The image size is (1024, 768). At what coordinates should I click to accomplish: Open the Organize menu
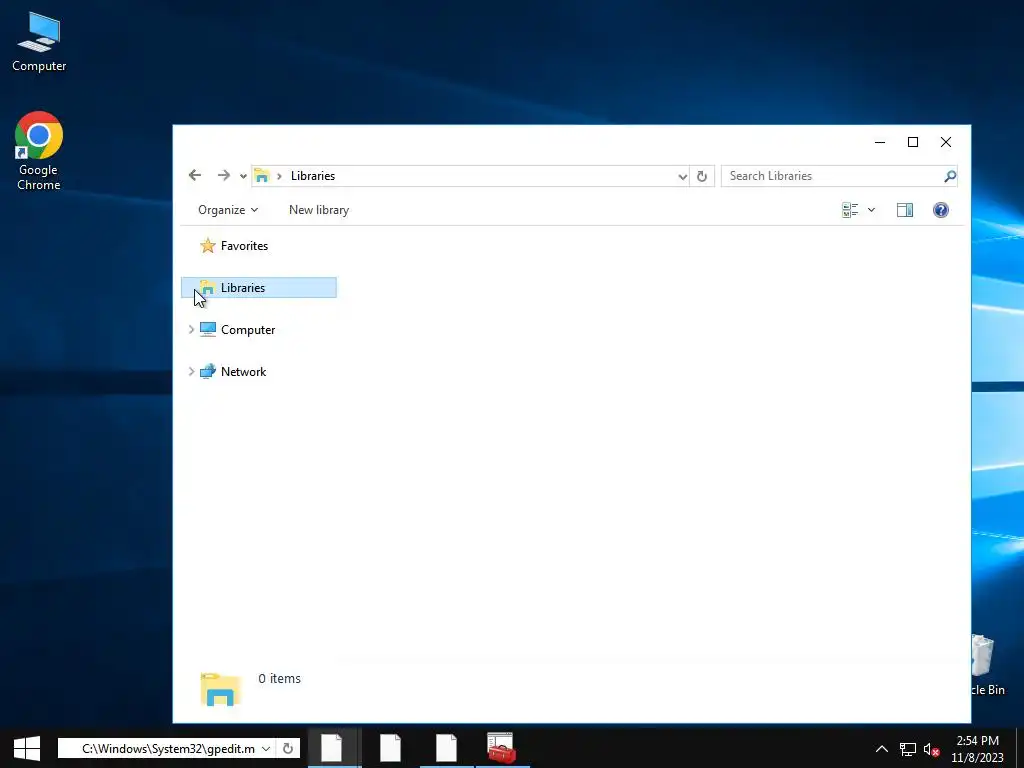228,210
